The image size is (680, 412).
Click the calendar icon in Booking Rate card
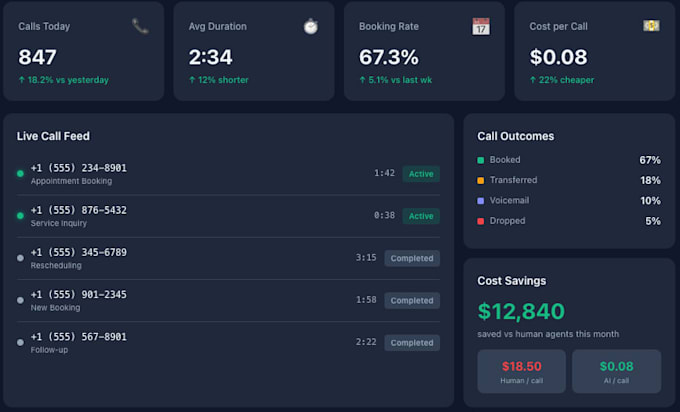coord(481,26)
